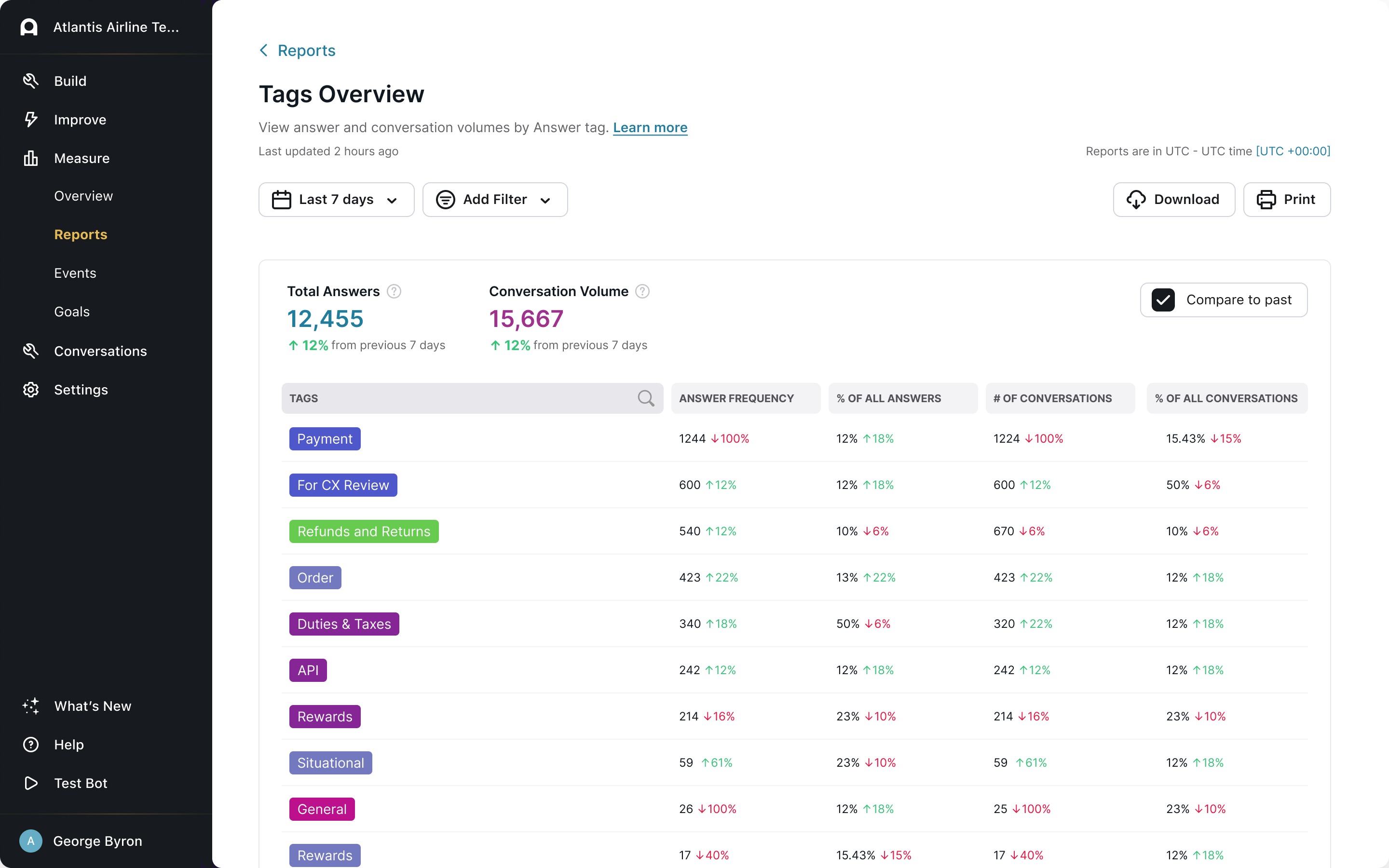
Task: Click Total Answers help question icon
Action: (x=394, y=292)
